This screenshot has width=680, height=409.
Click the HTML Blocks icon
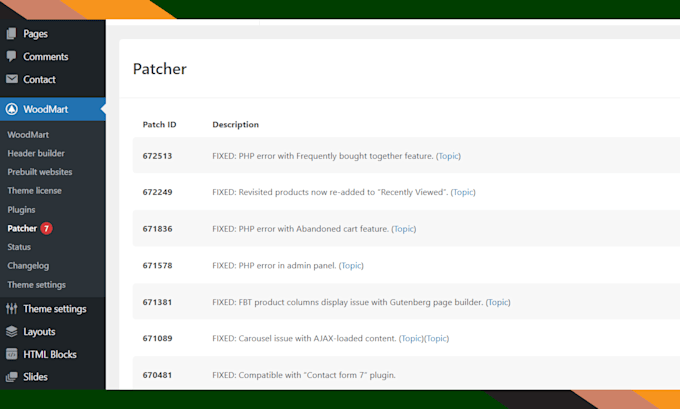pos(12,354)
